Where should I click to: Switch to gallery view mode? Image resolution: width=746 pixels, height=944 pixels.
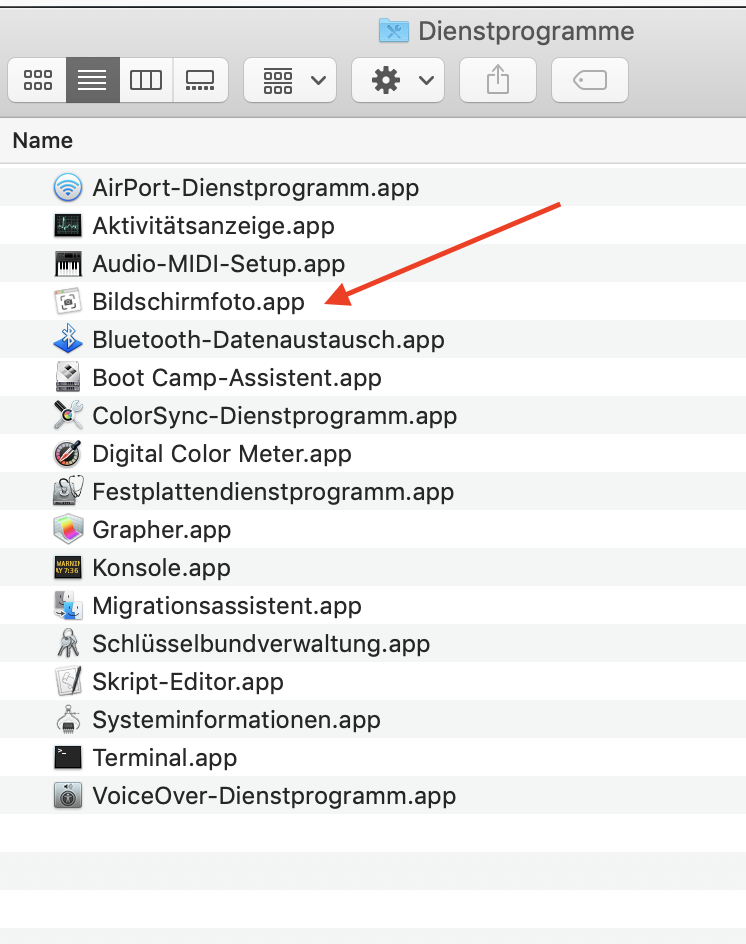(200, 81)
